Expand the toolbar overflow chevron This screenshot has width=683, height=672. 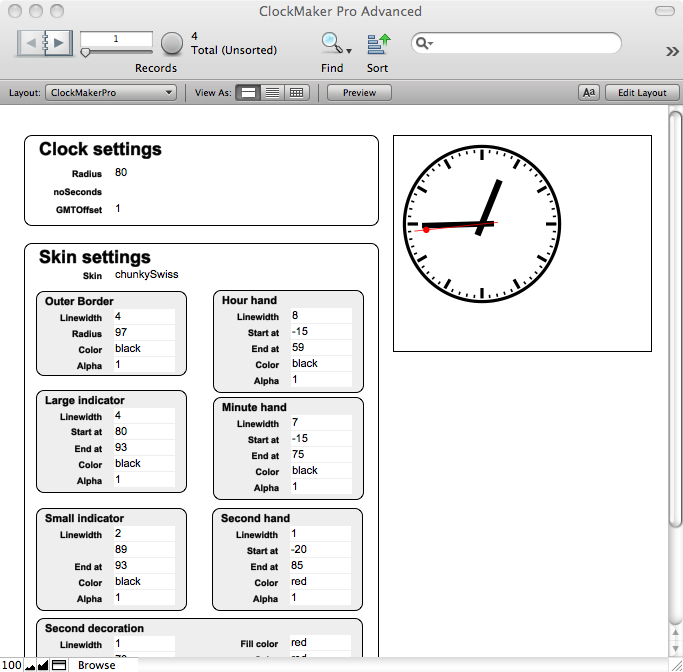[x=672, y=52]
